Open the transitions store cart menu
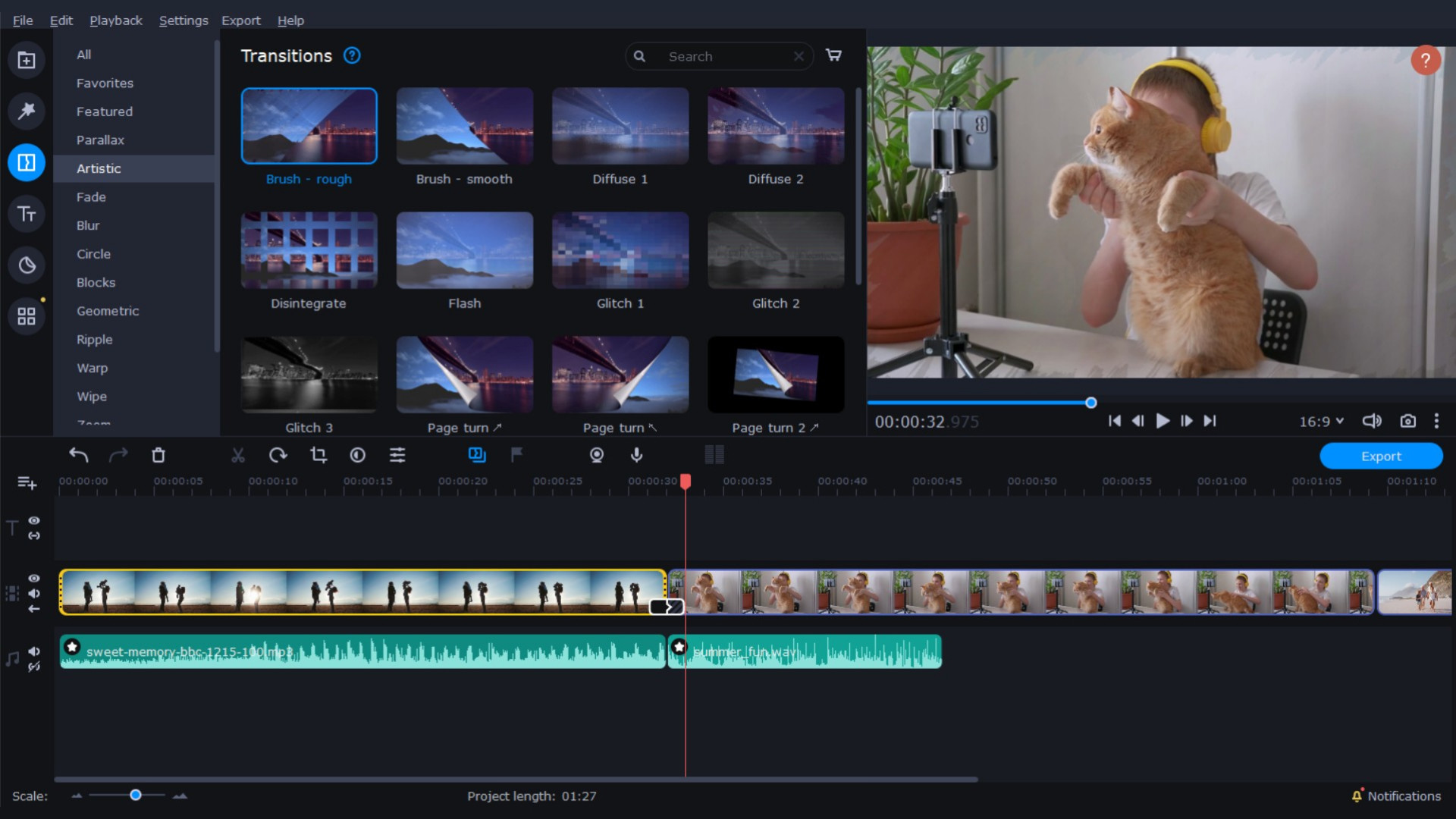Image resolution: width=1456 pixels, height=819 pixels. [x=833, y=55]
